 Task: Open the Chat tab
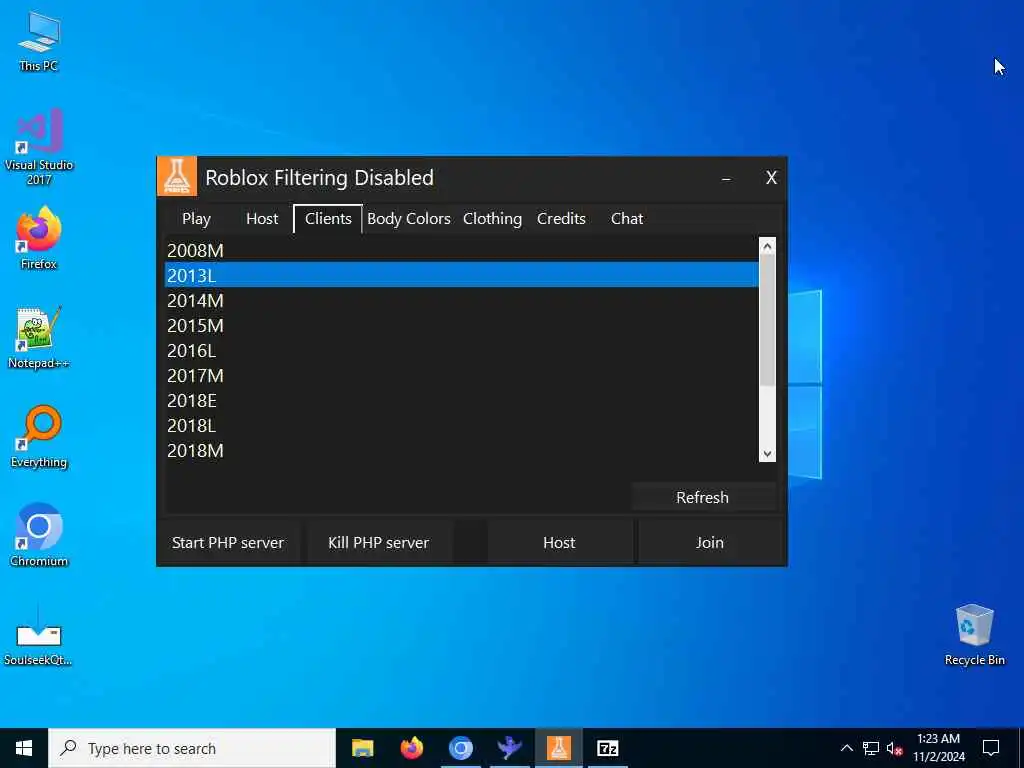point(627,219)
